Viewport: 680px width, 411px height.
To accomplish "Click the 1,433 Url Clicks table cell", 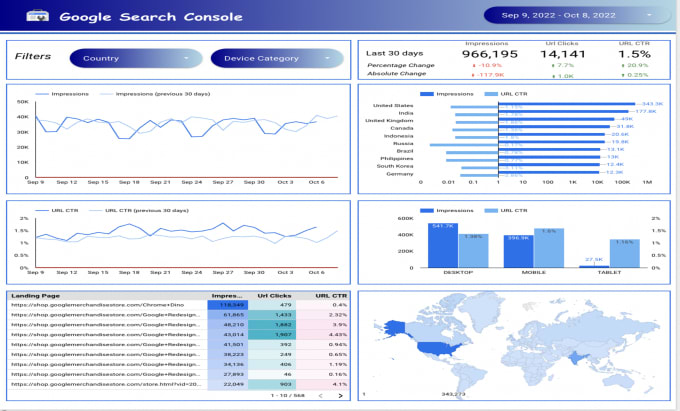I will [x=272, y=315].
